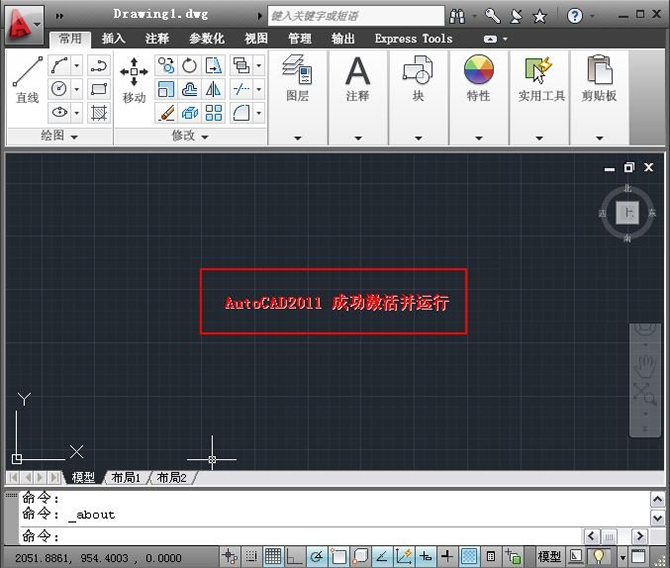Click the keyword search input field

356,16
